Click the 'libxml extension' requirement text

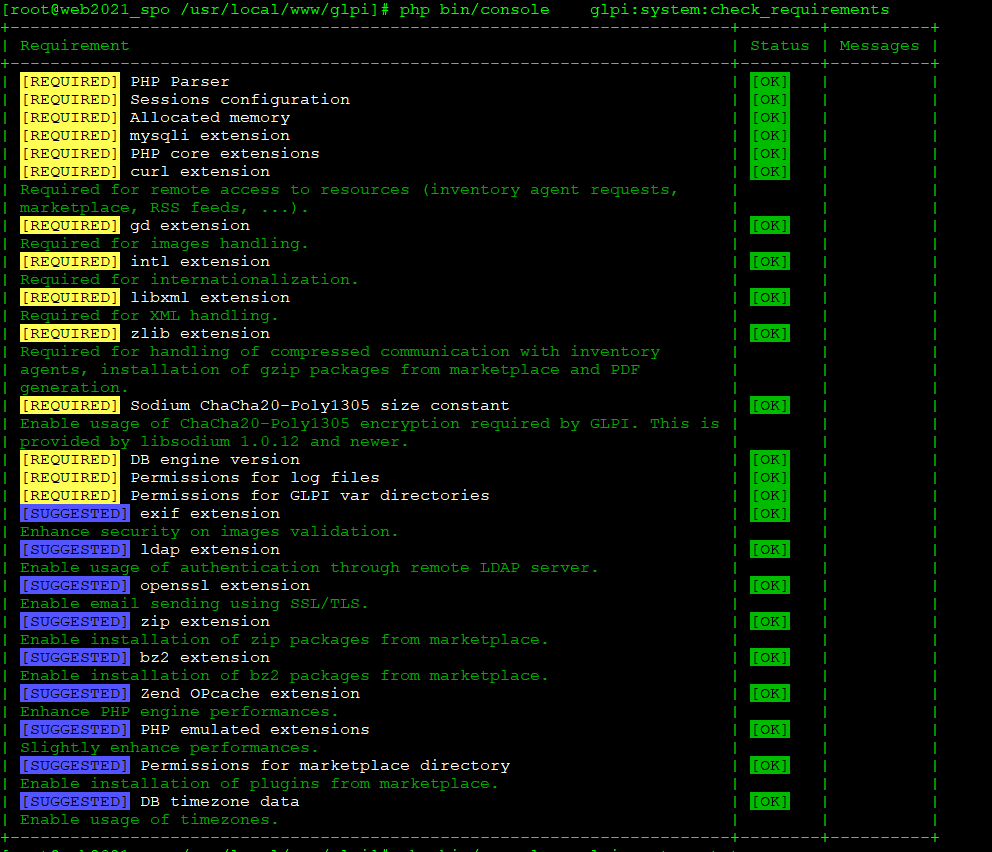click(210, 297)
